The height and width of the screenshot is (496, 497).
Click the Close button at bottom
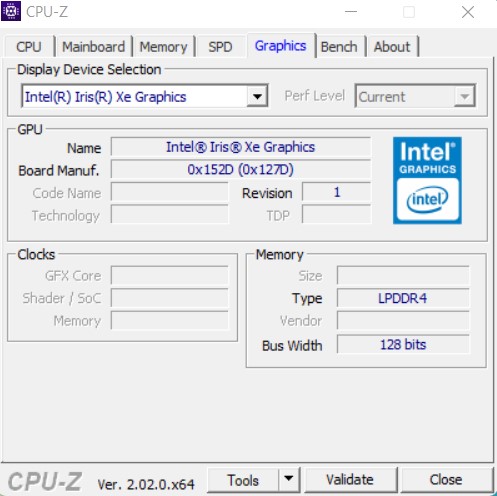point(446,480)
